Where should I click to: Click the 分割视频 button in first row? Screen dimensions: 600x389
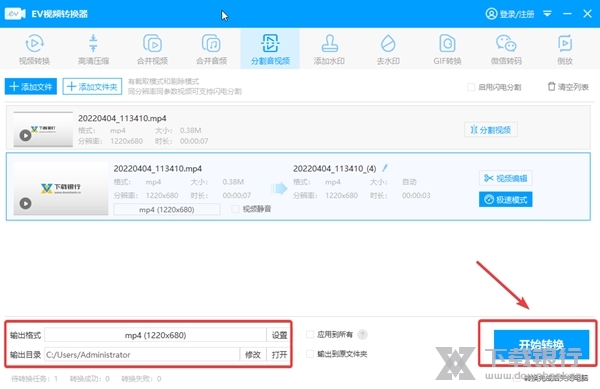click(491, 130)
